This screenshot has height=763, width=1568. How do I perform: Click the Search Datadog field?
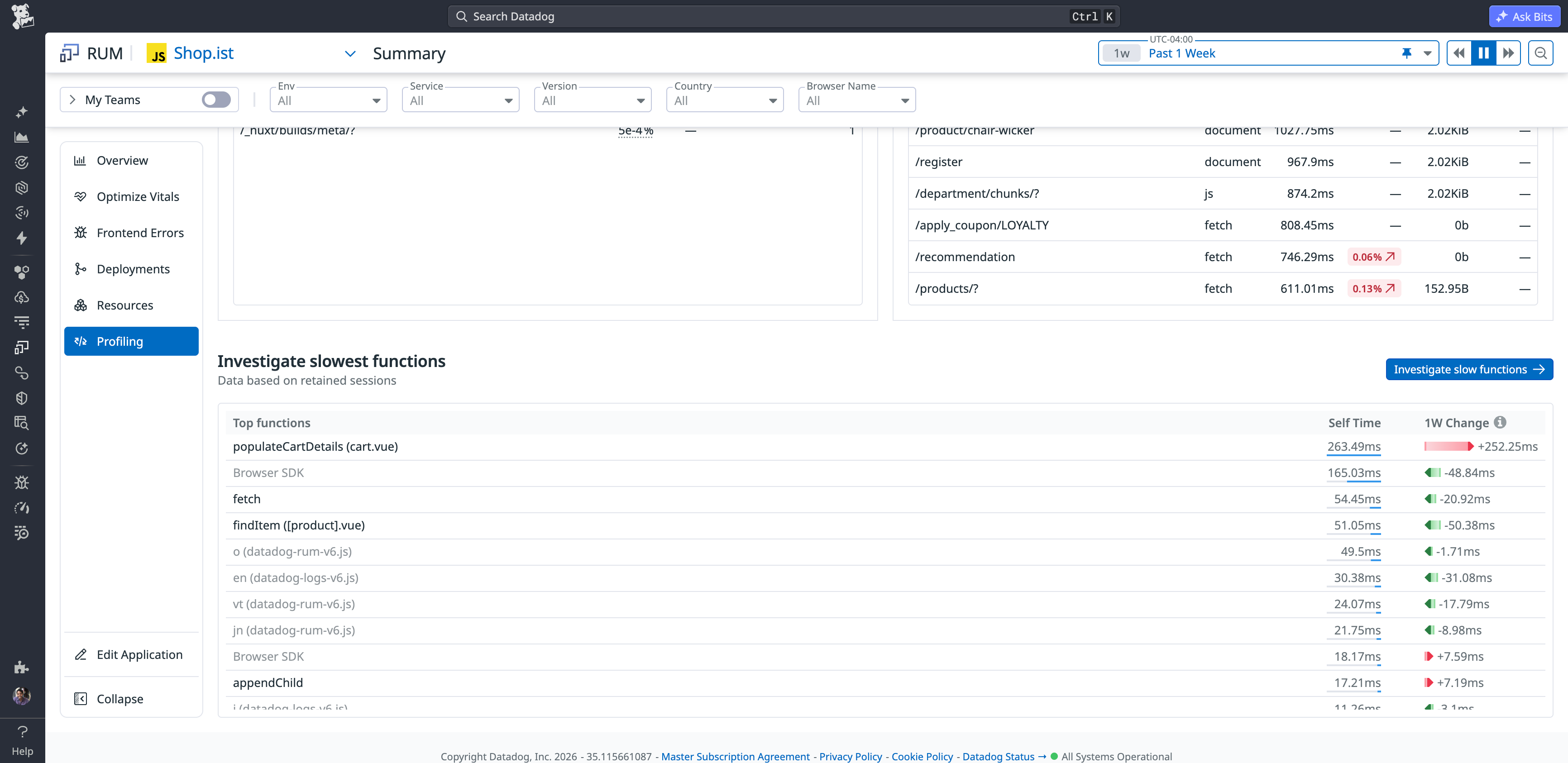coord(784,16)
